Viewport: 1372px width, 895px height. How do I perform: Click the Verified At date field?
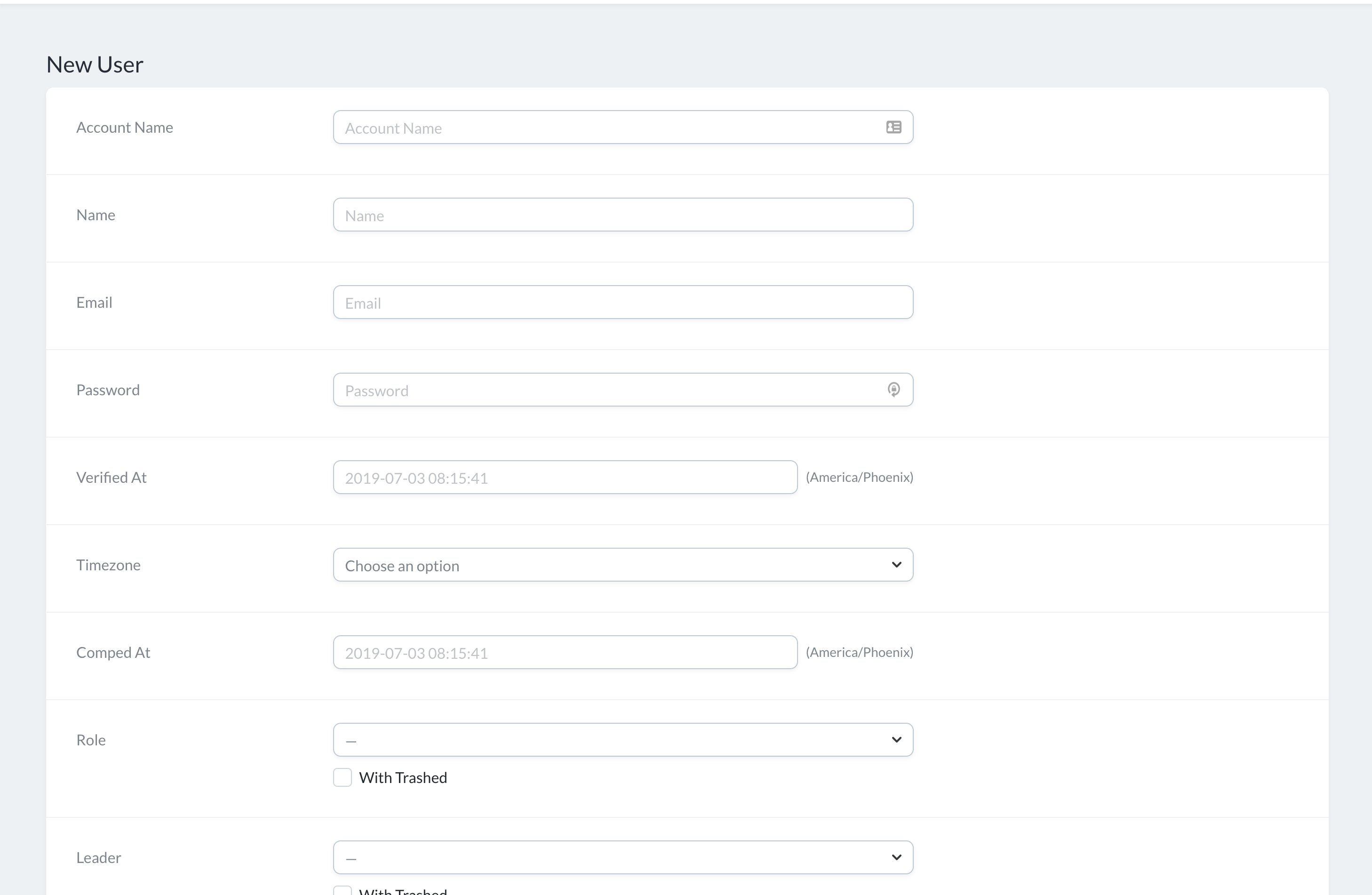pyautogui.click(x=564, y=477)
